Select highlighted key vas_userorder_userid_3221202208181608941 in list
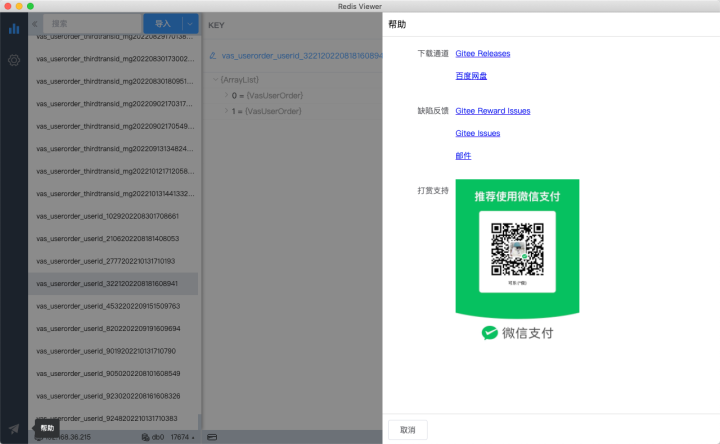 pos(113,283)
